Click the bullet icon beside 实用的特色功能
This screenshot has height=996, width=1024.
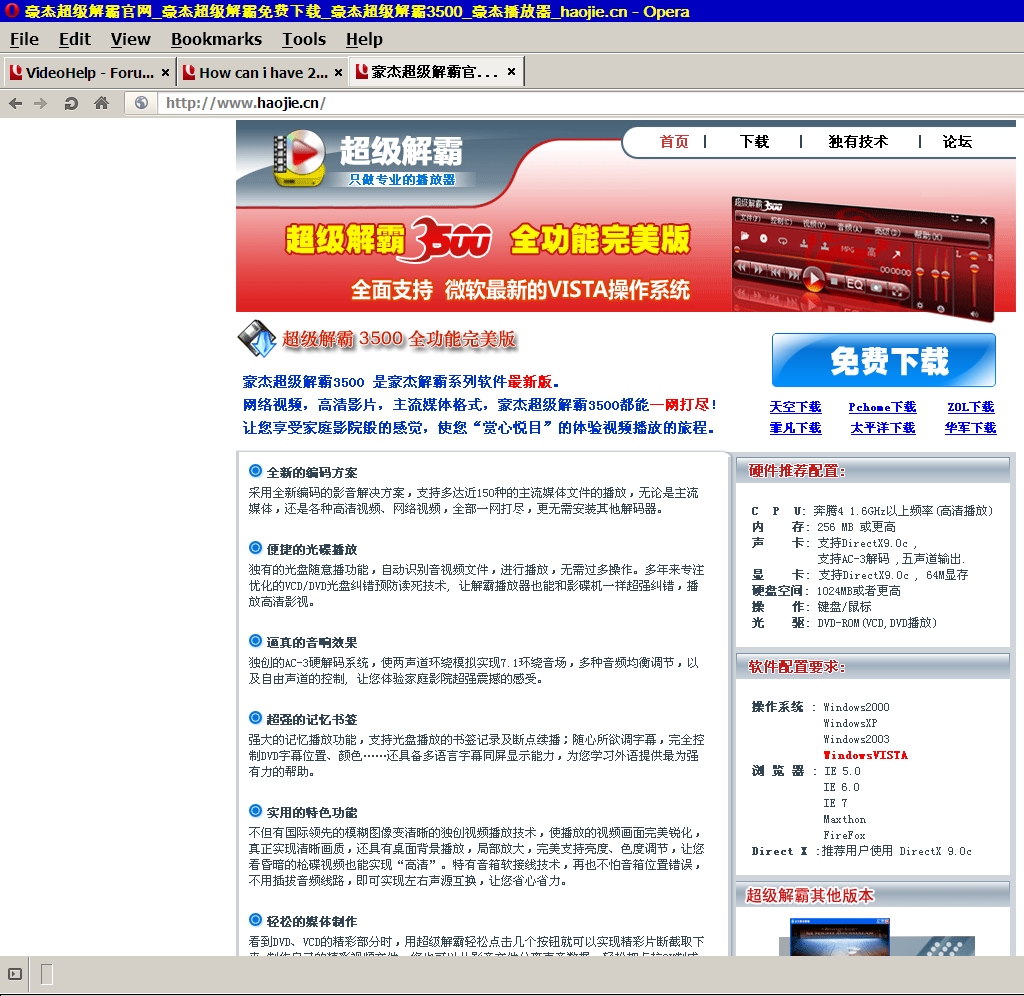click(255, 811)
